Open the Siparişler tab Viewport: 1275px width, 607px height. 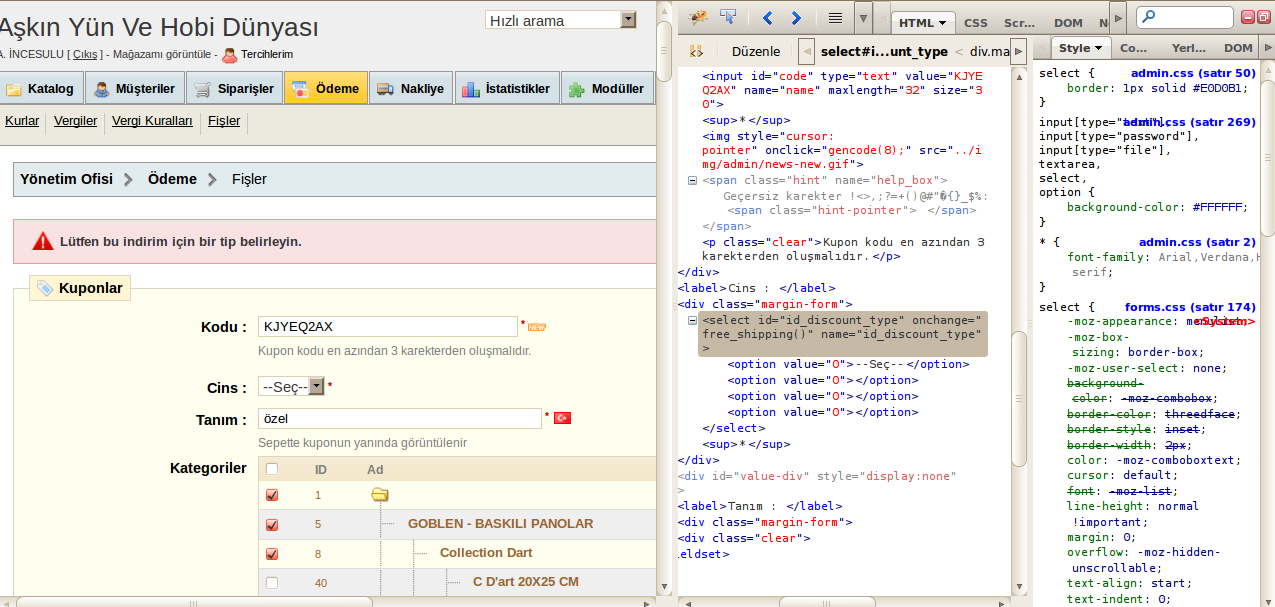click(233, 89)
